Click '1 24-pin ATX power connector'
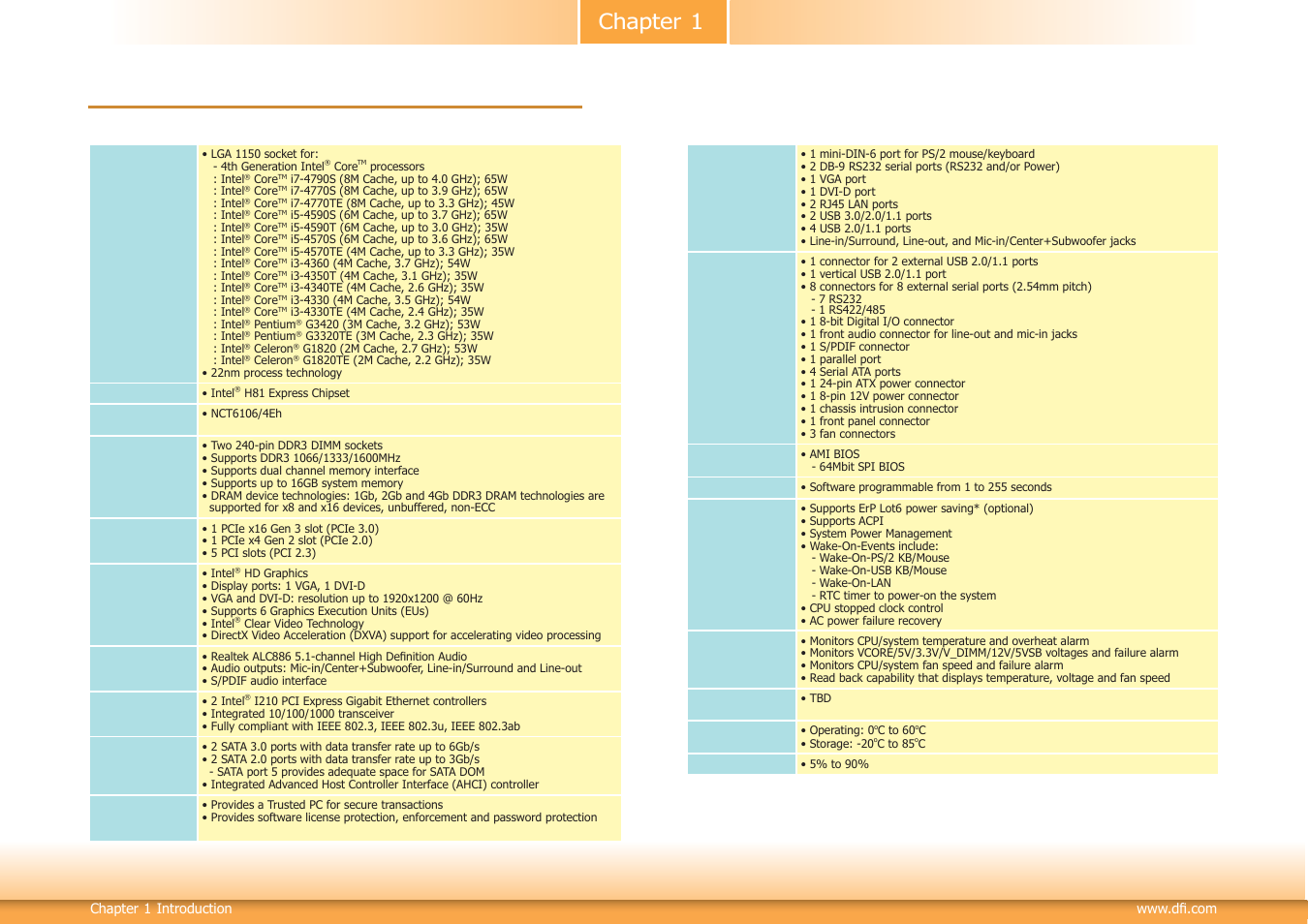 pos(883,384)
